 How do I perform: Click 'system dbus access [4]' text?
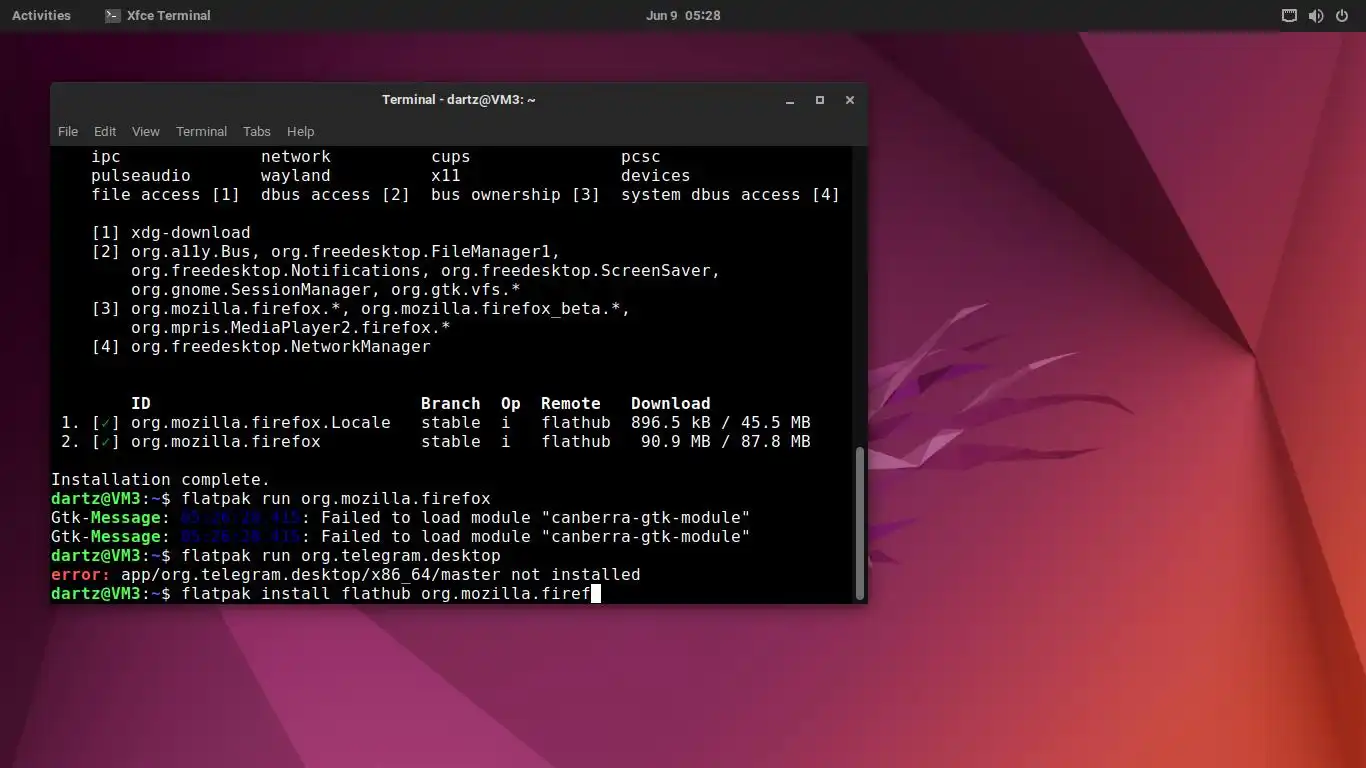coord(731,195)
